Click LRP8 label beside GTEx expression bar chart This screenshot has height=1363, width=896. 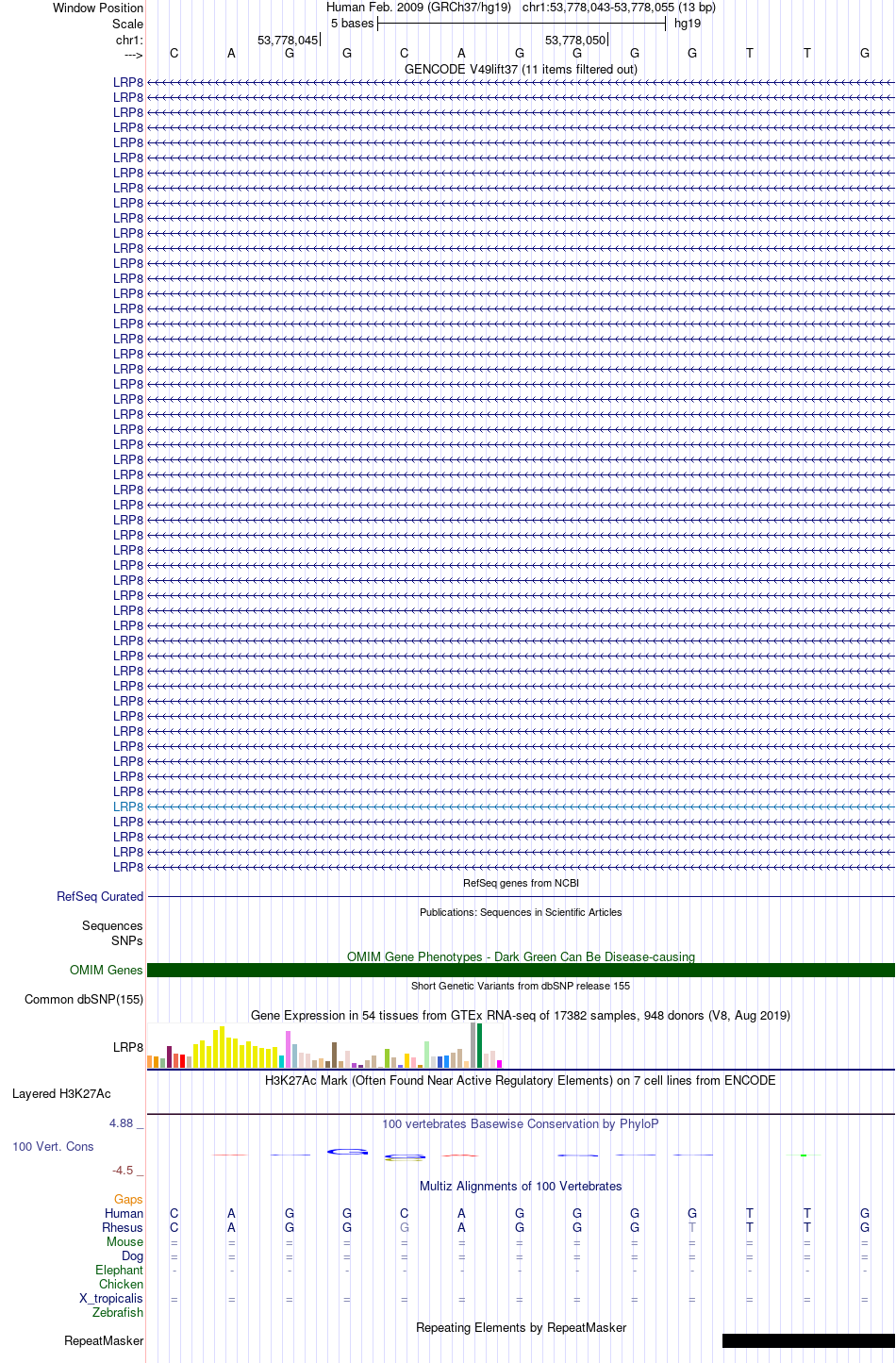[128, 1047]
